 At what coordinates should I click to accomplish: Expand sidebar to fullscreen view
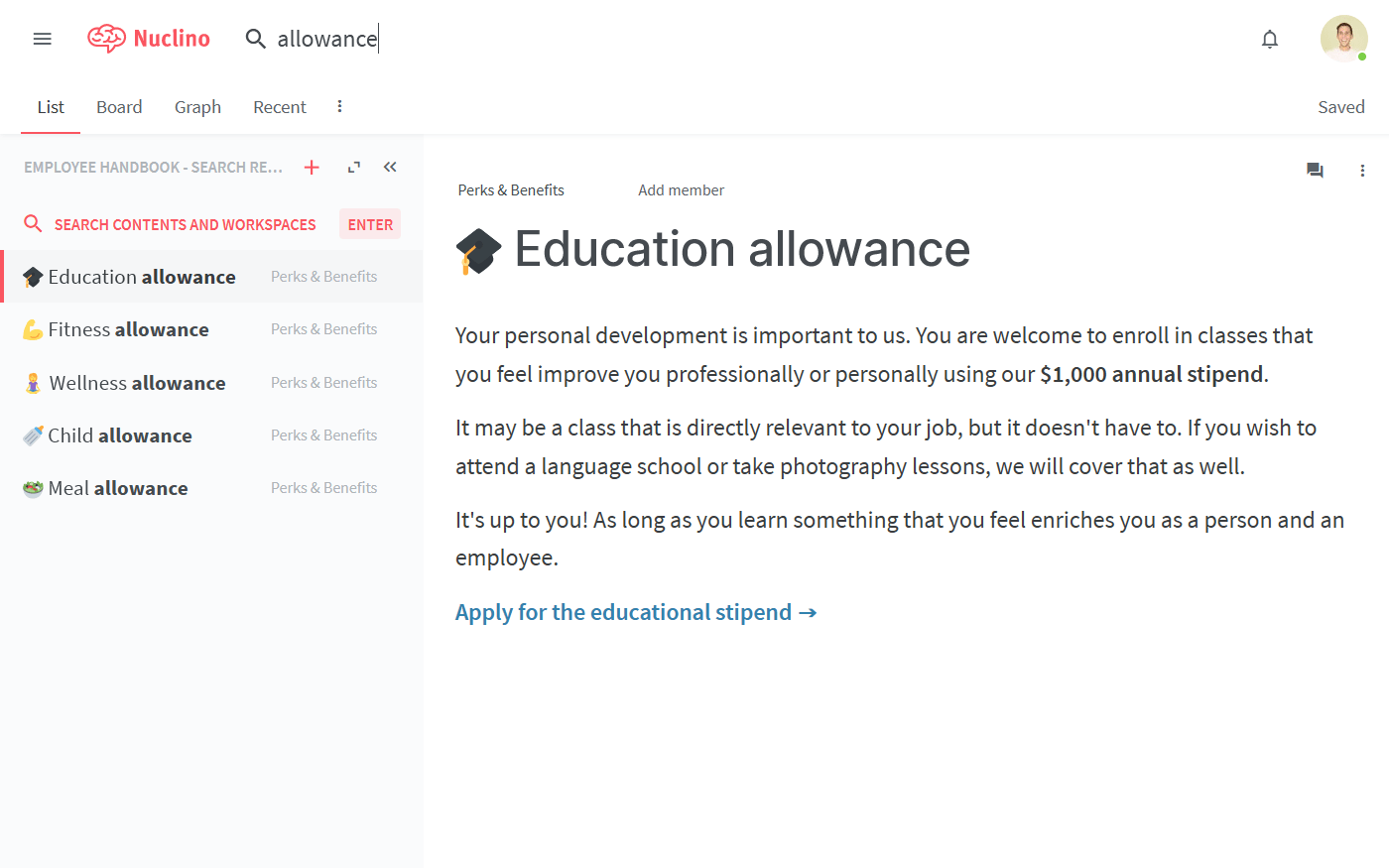click(x=353, y=167)
